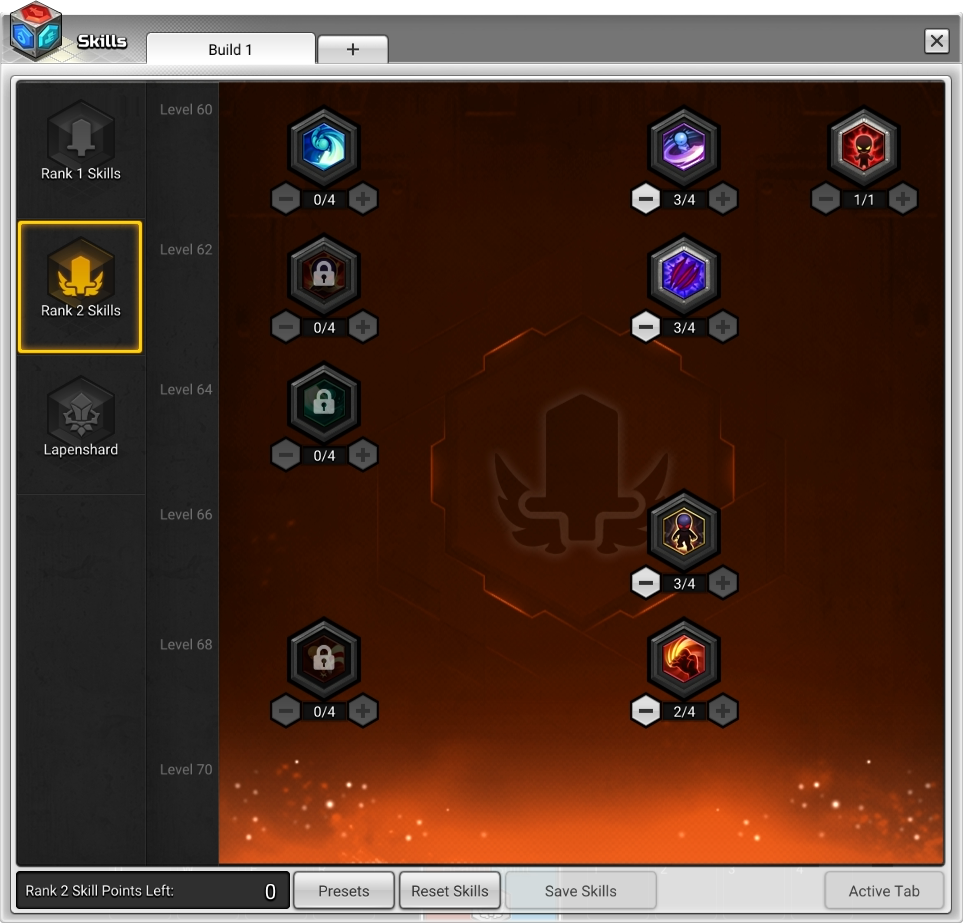Select the purple claw slash skill at Level 62
Image resolution: width=963 pixels, height=923 pixels.
point(684,275)
